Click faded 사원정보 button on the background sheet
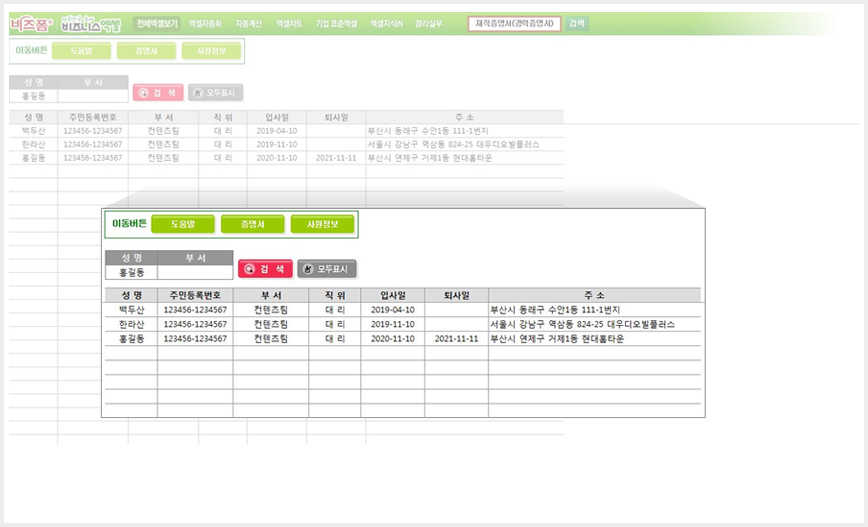 211,51
